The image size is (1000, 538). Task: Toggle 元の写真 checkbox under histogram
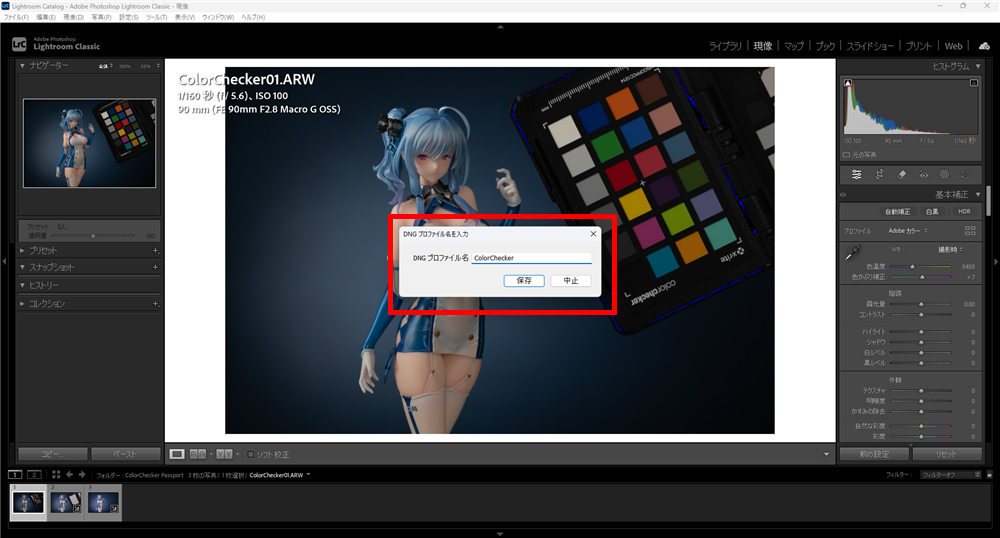click(x=846, y=155)
